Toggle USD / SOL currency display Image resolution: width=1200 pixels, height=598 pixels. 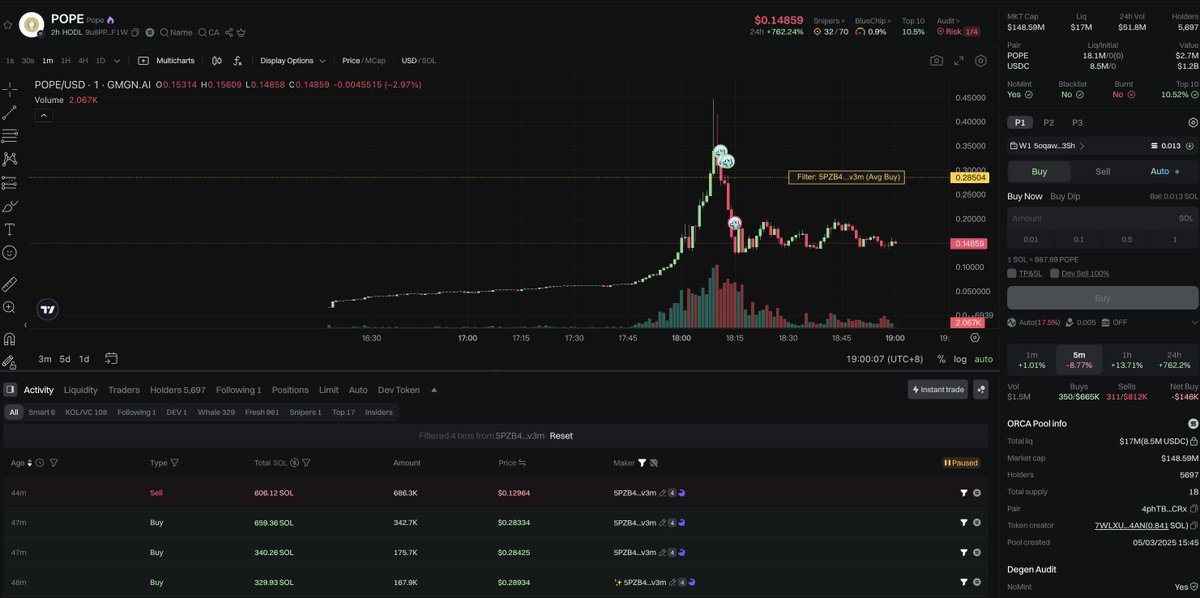419,61
